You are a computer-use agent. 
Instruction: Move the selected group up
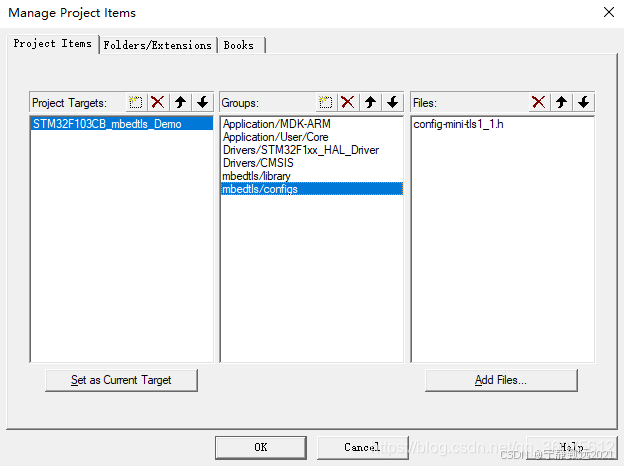coord(370,102)
